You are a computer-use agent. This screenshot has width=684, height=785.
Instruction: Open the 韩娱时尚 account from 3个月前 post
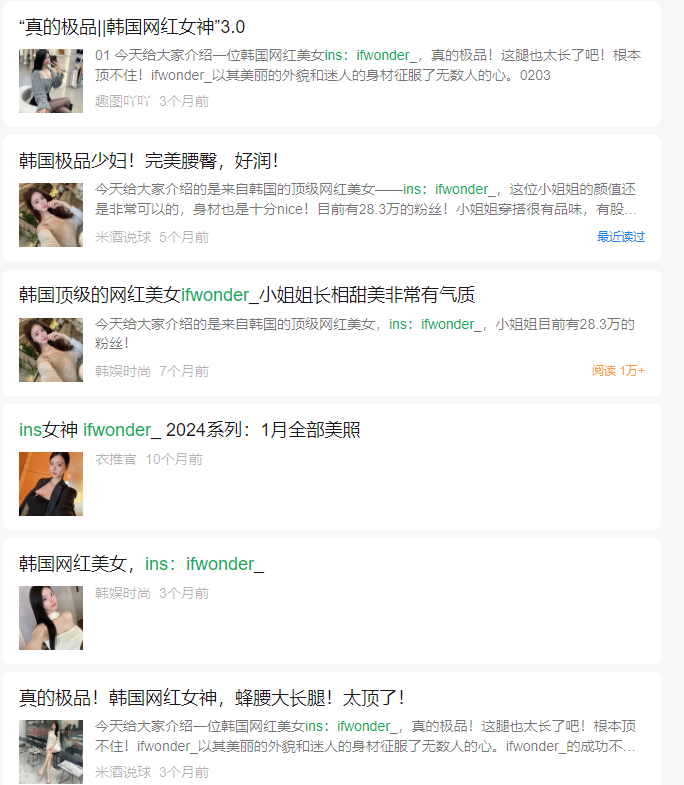click(x=123, y=594)
